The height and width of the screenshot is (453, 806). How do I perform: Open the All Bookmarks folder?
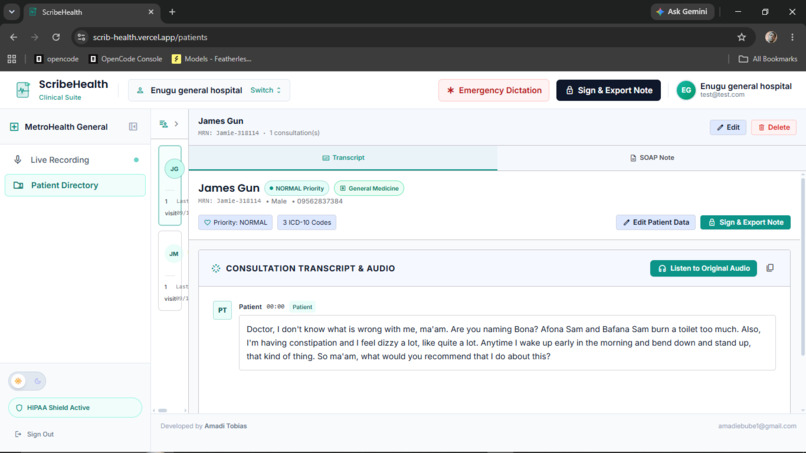point(768,59)
